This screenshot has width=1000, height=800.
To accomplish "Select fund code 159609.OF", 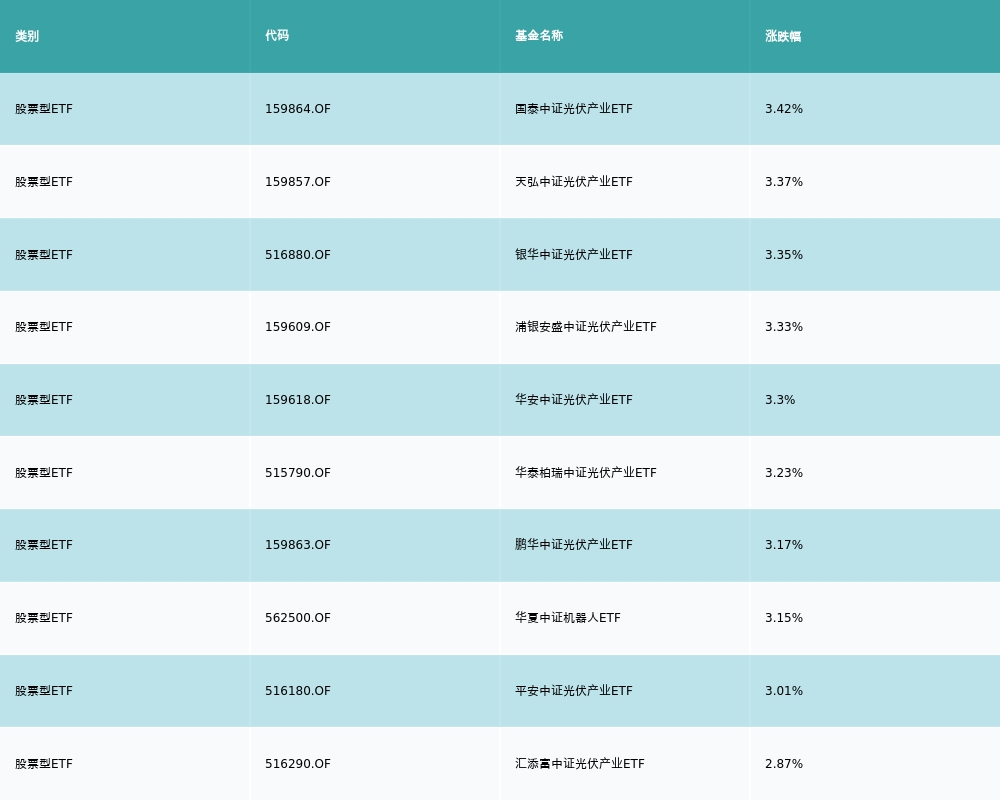I will pos(298,327).
